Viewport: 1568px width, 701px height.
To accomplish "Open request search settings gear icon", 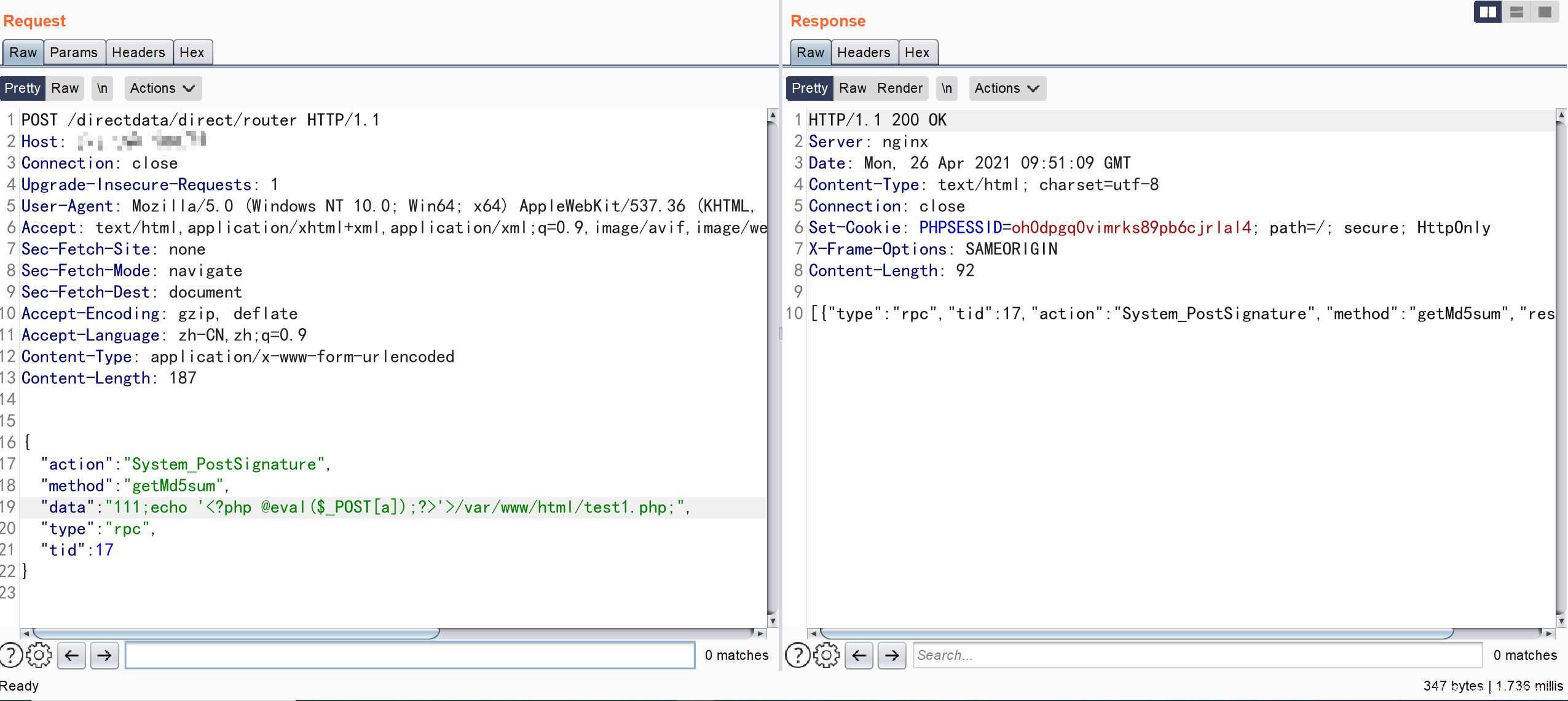I will 39,655.
